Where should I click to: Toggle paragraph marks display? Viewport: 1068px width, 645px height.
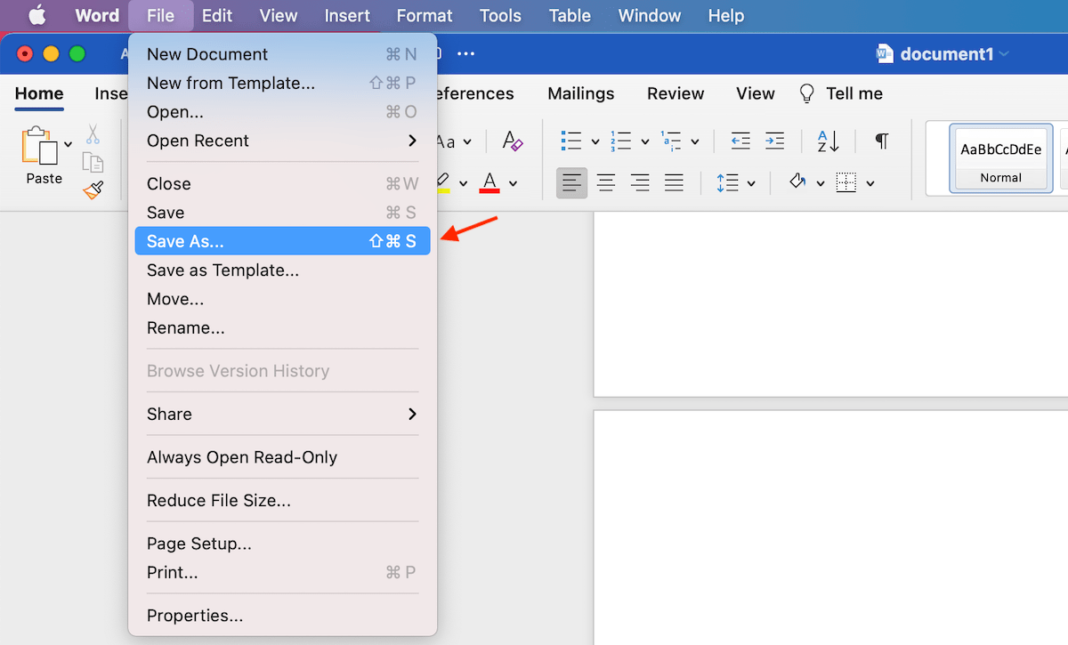pyautogui.click(x=880, y=141)
